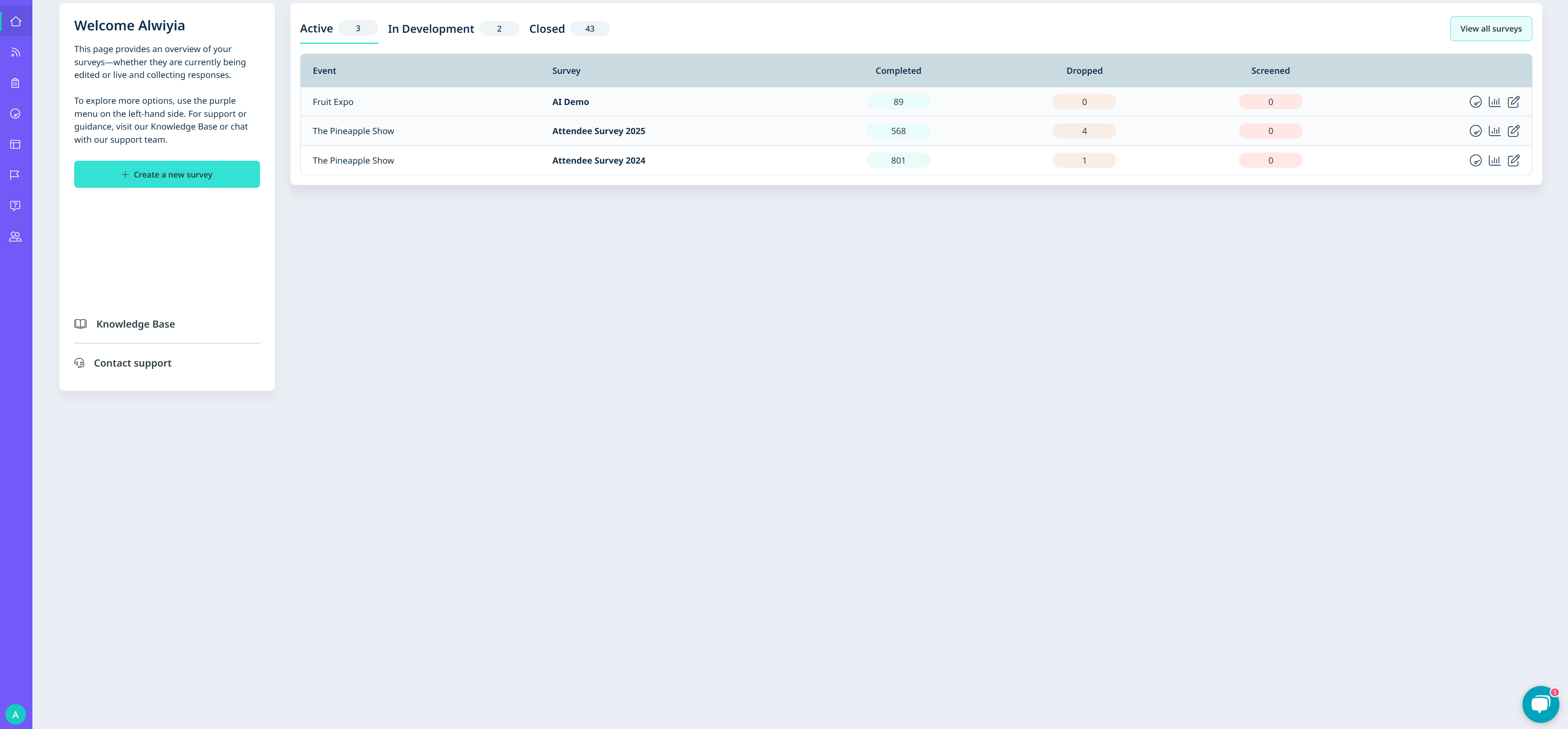Open the gauge icon for Attendee Survey 2024
Screen dimensions: 1568x729
pos(1475,161)
